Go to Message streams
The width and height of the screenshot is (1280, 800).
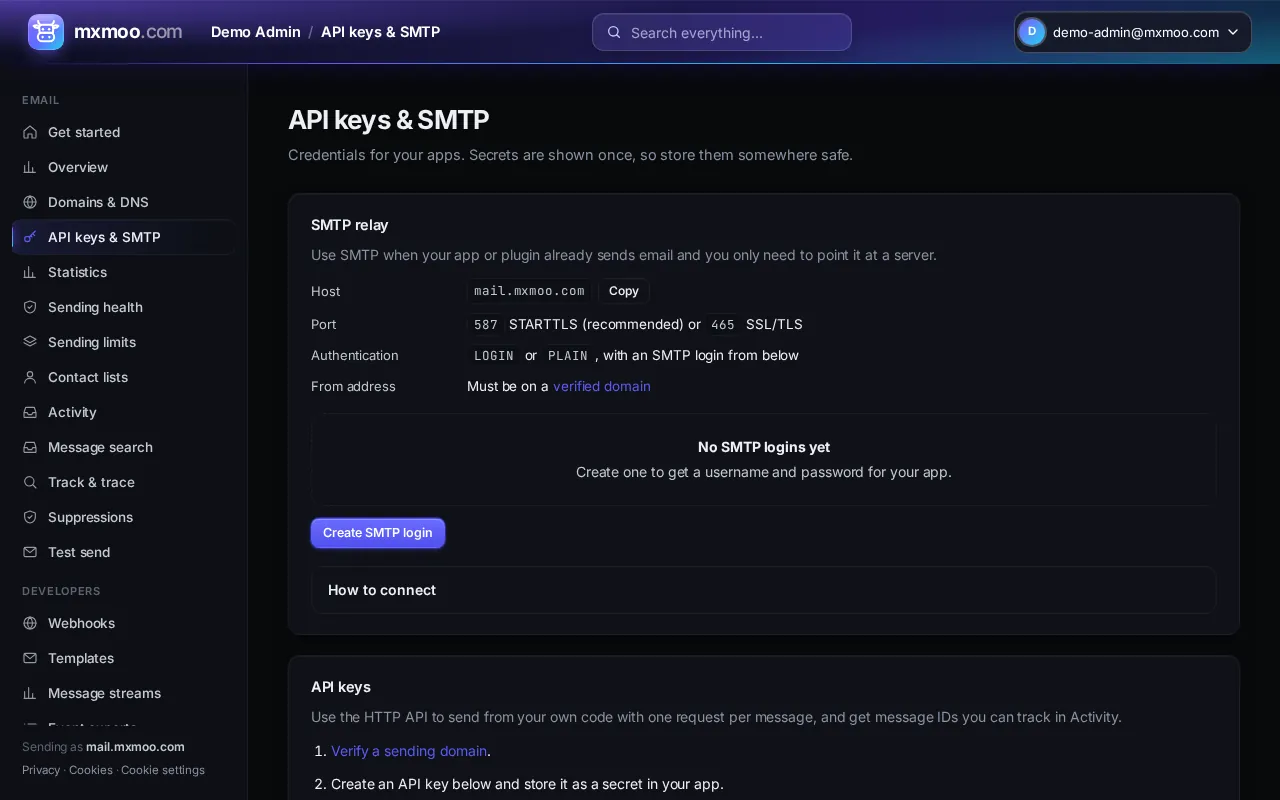[124, 693]
